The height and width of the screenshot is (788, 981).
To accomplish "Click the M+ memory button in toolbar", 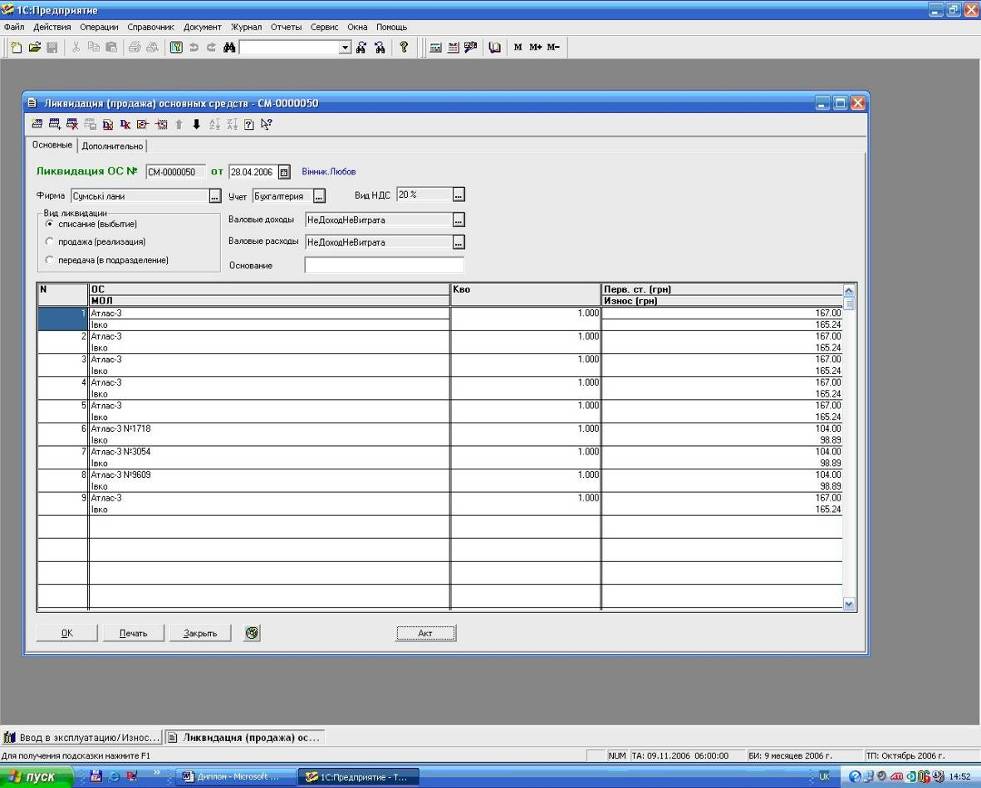I will coord(535,47).
